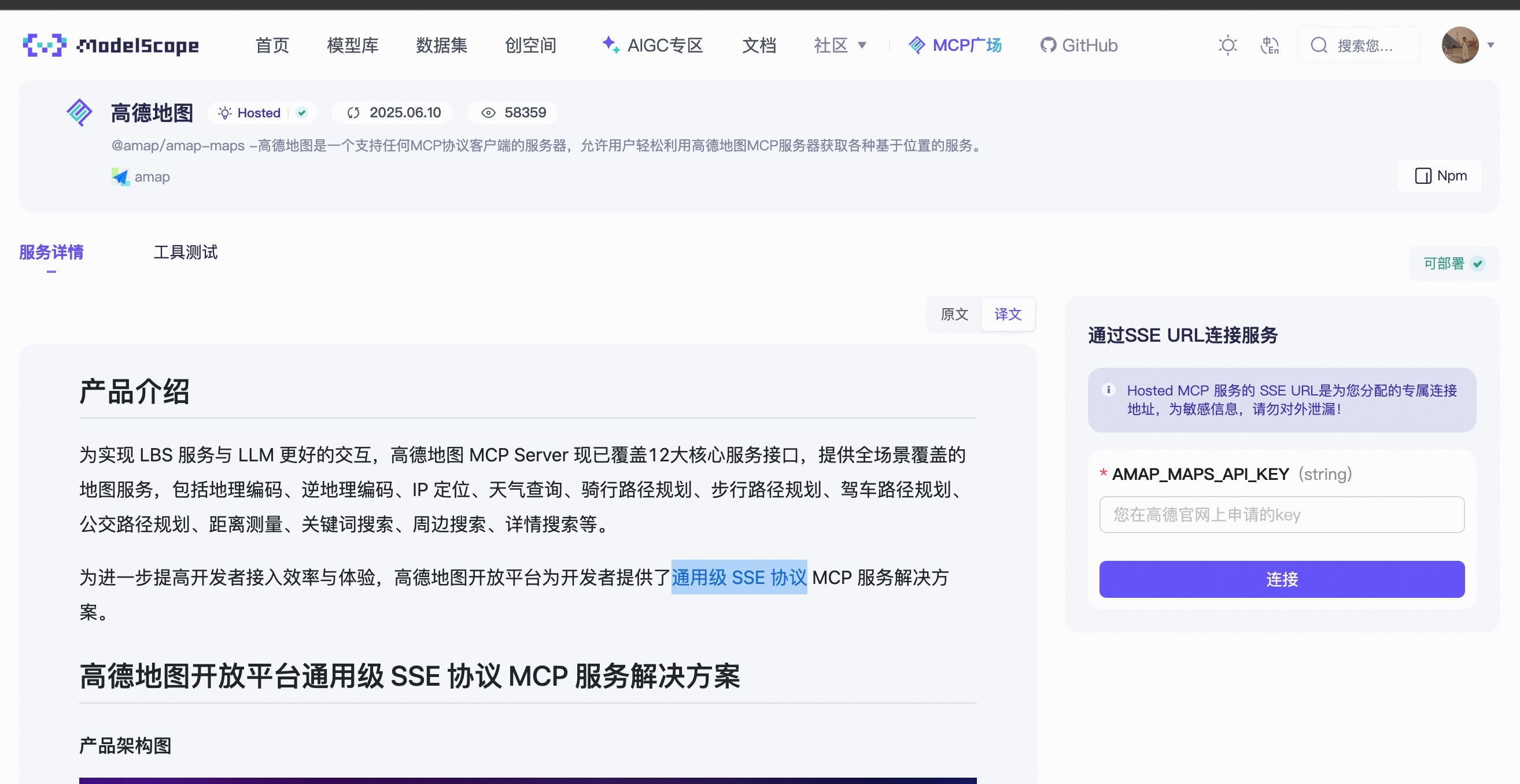Screen dimensions: 1520x784
Task: Switch to 原文 original text
Action: (954, 314)
